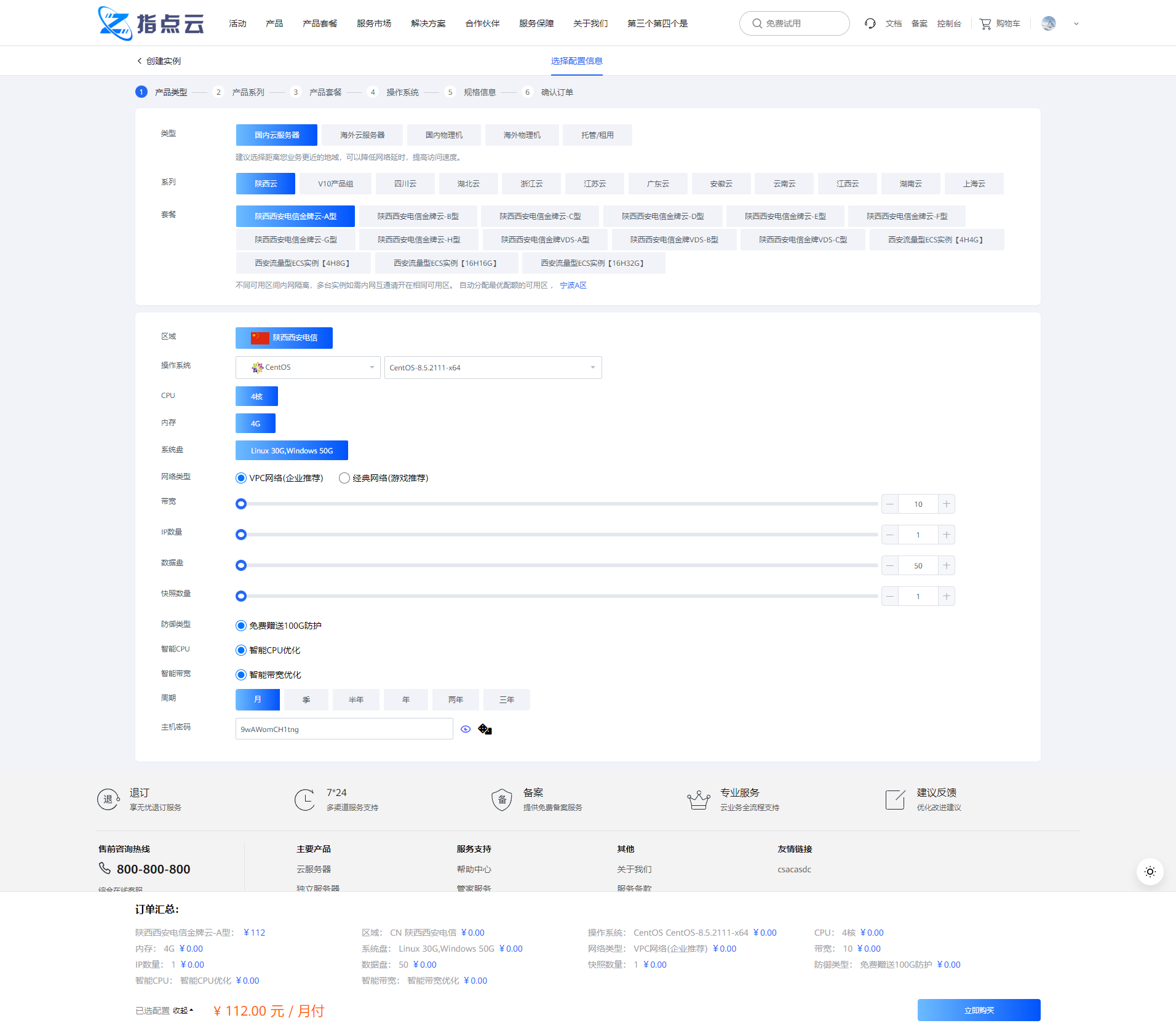Choose 三年 billing cycle
The width and height of the screenshot is (1176, 1031).
coord(507,699)
